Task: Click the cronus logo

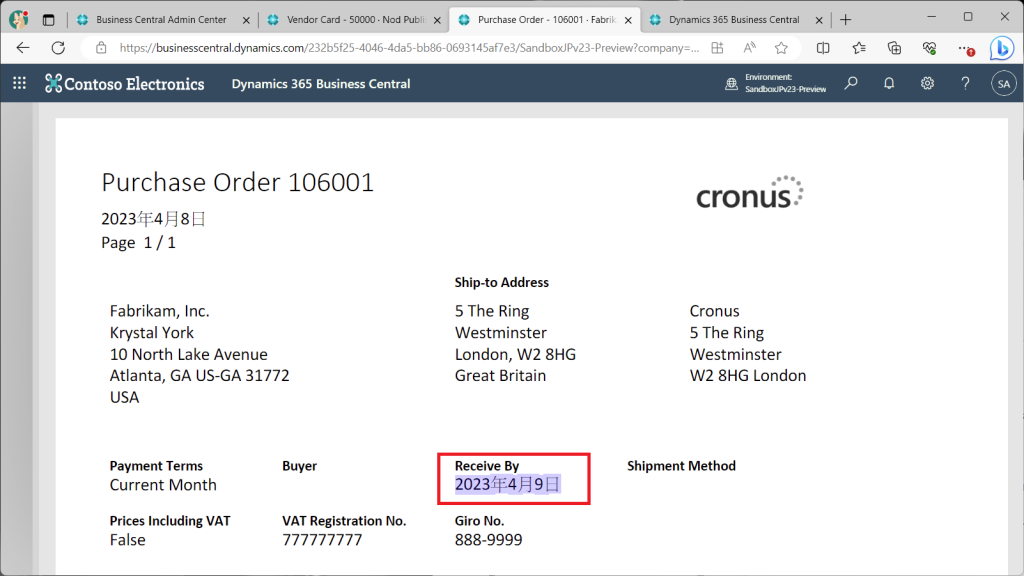Action: [x=750, y=193]
